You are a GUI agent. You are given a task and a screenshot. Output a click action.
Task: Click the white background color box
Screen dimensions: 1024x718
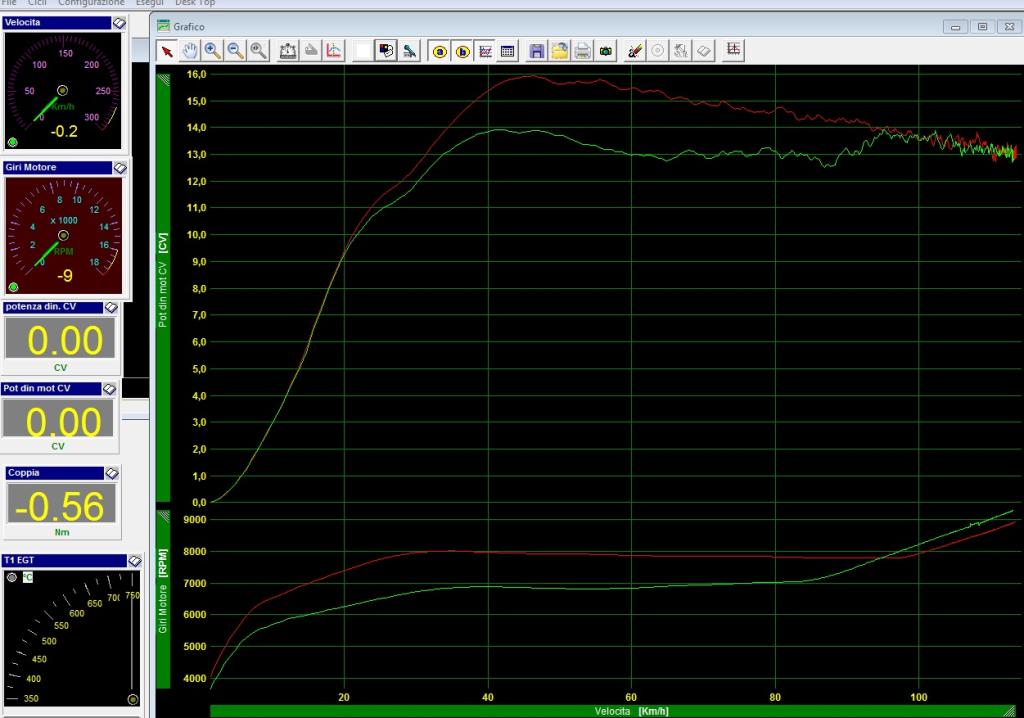pos(362,51)
